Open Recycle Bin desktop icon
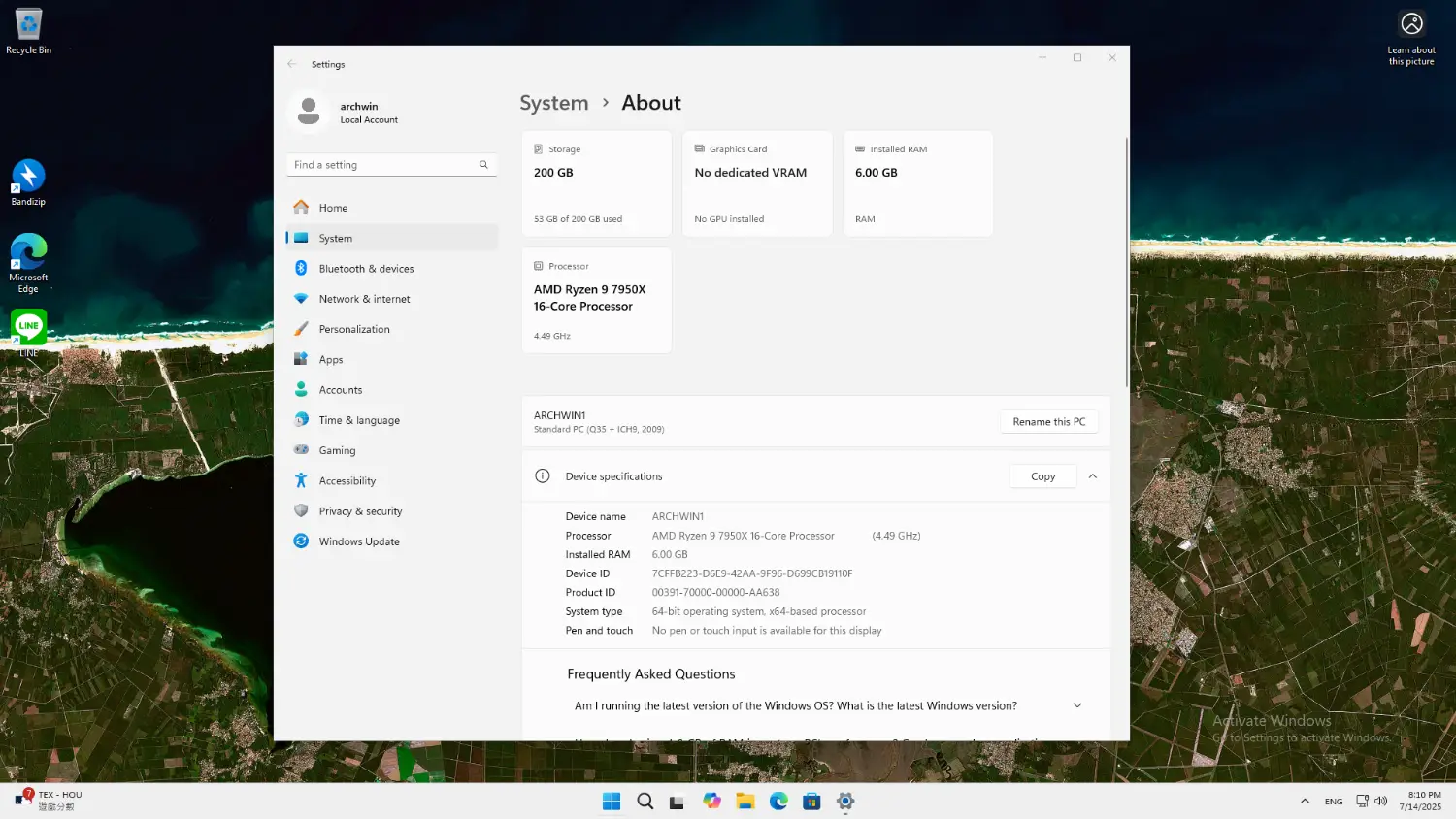 (x=28, y=31)
